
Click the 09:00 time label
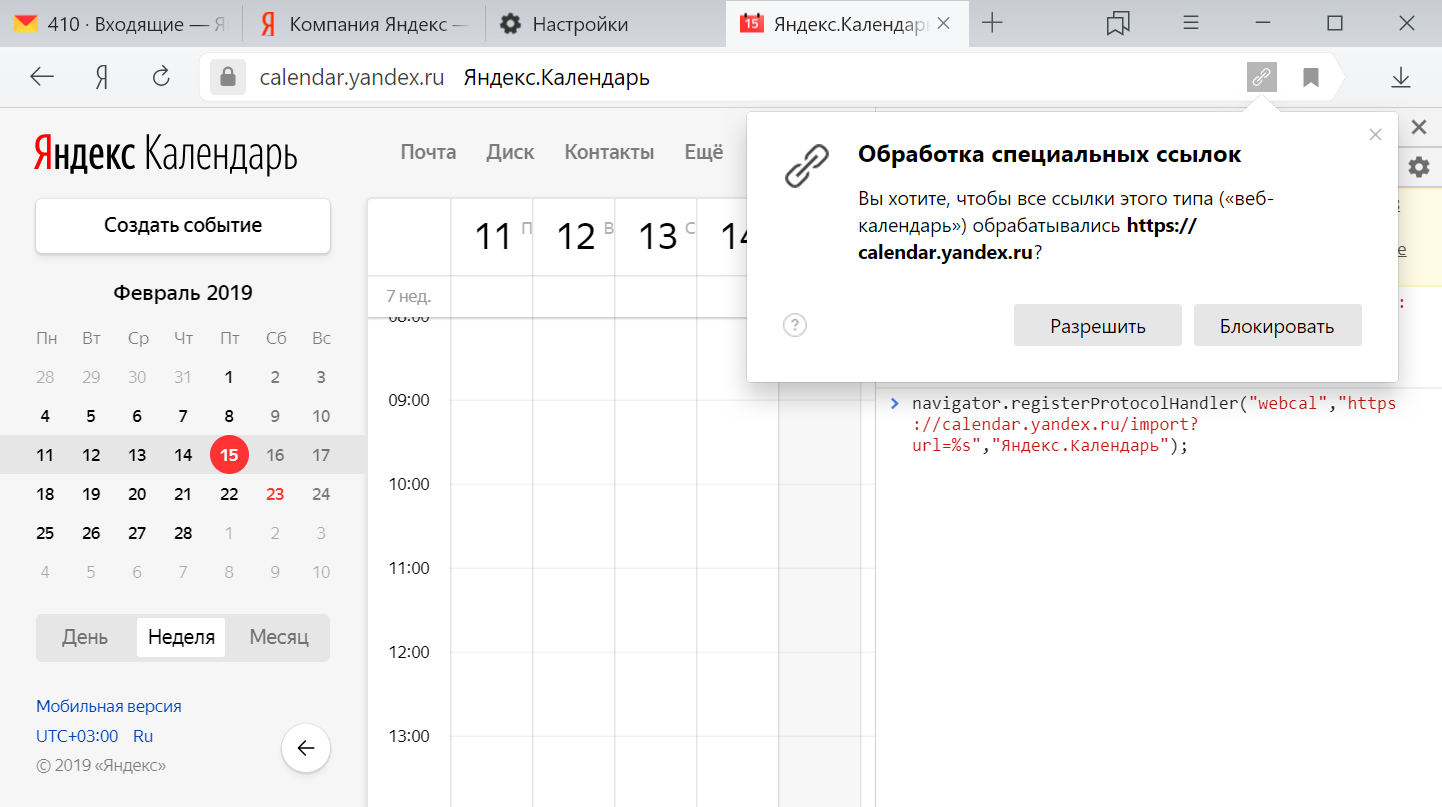coord(408,400)
